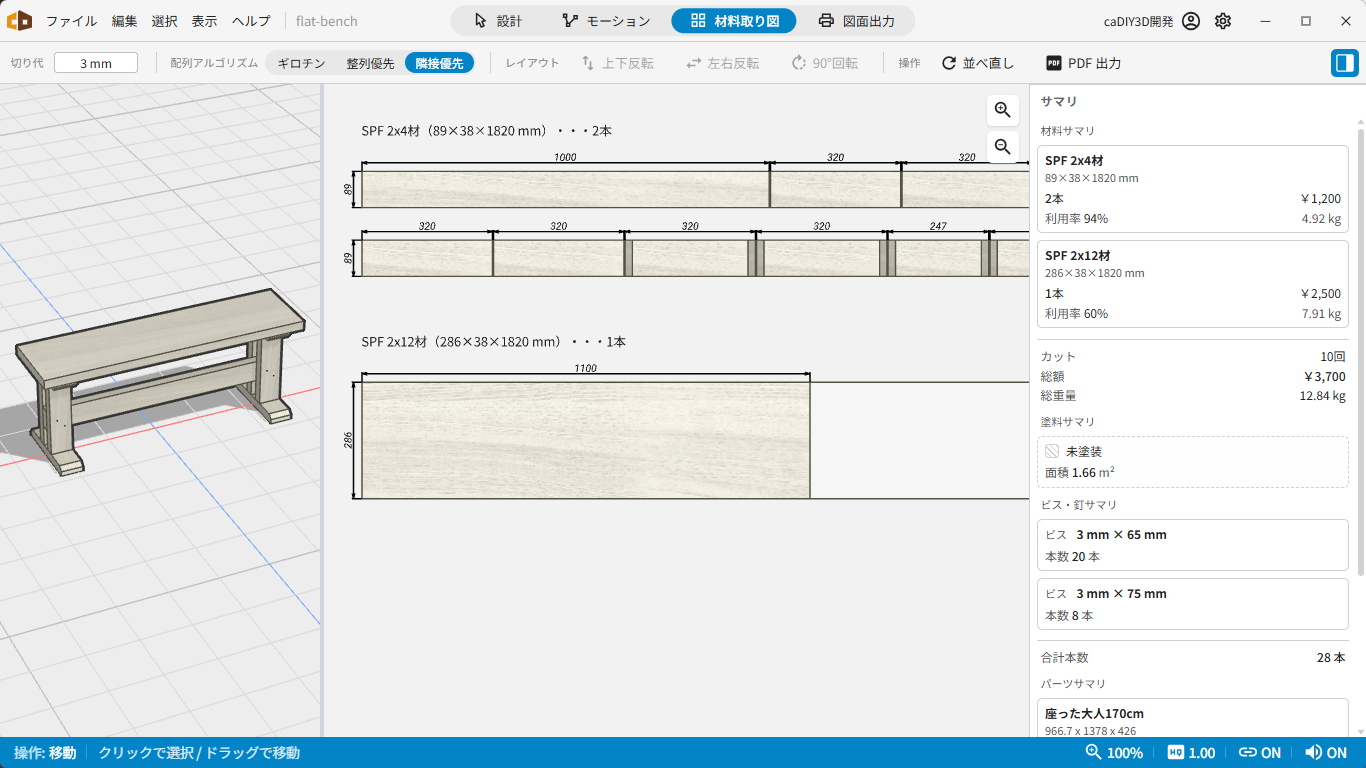Click the zoom in magnifier icon
The image size is (1366, 768).
pos(1003,110)
